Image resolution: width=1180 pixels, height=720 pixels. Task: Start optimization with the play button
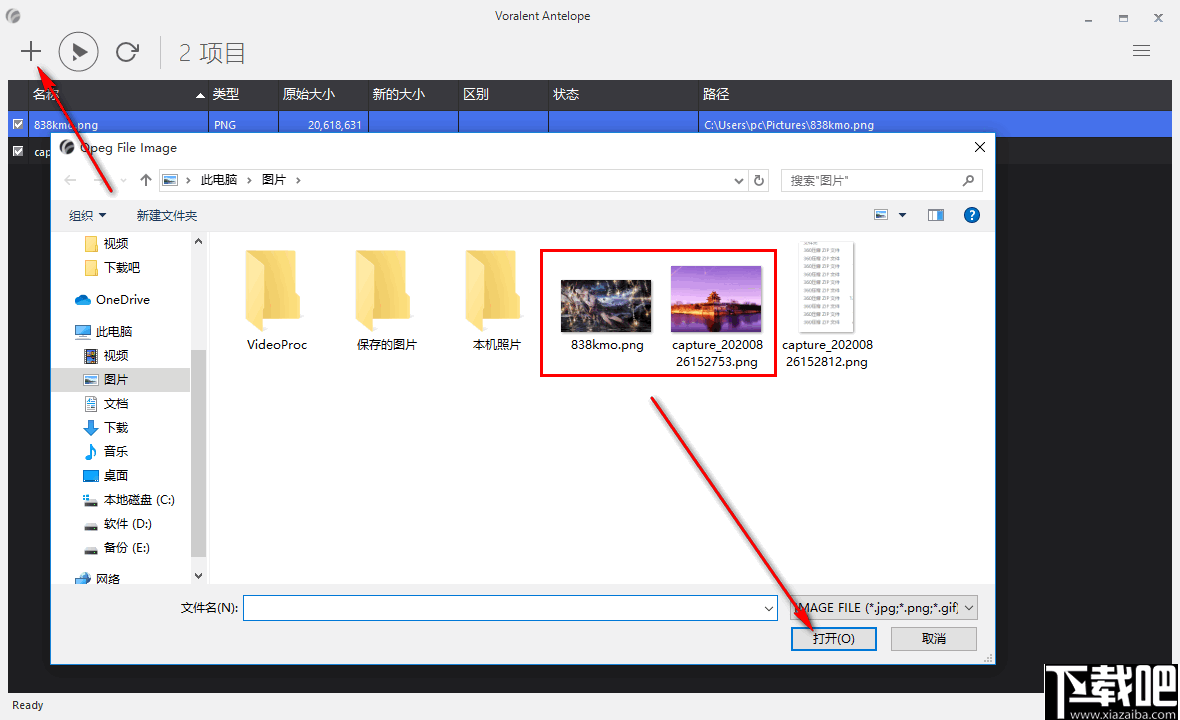(78, 51)
